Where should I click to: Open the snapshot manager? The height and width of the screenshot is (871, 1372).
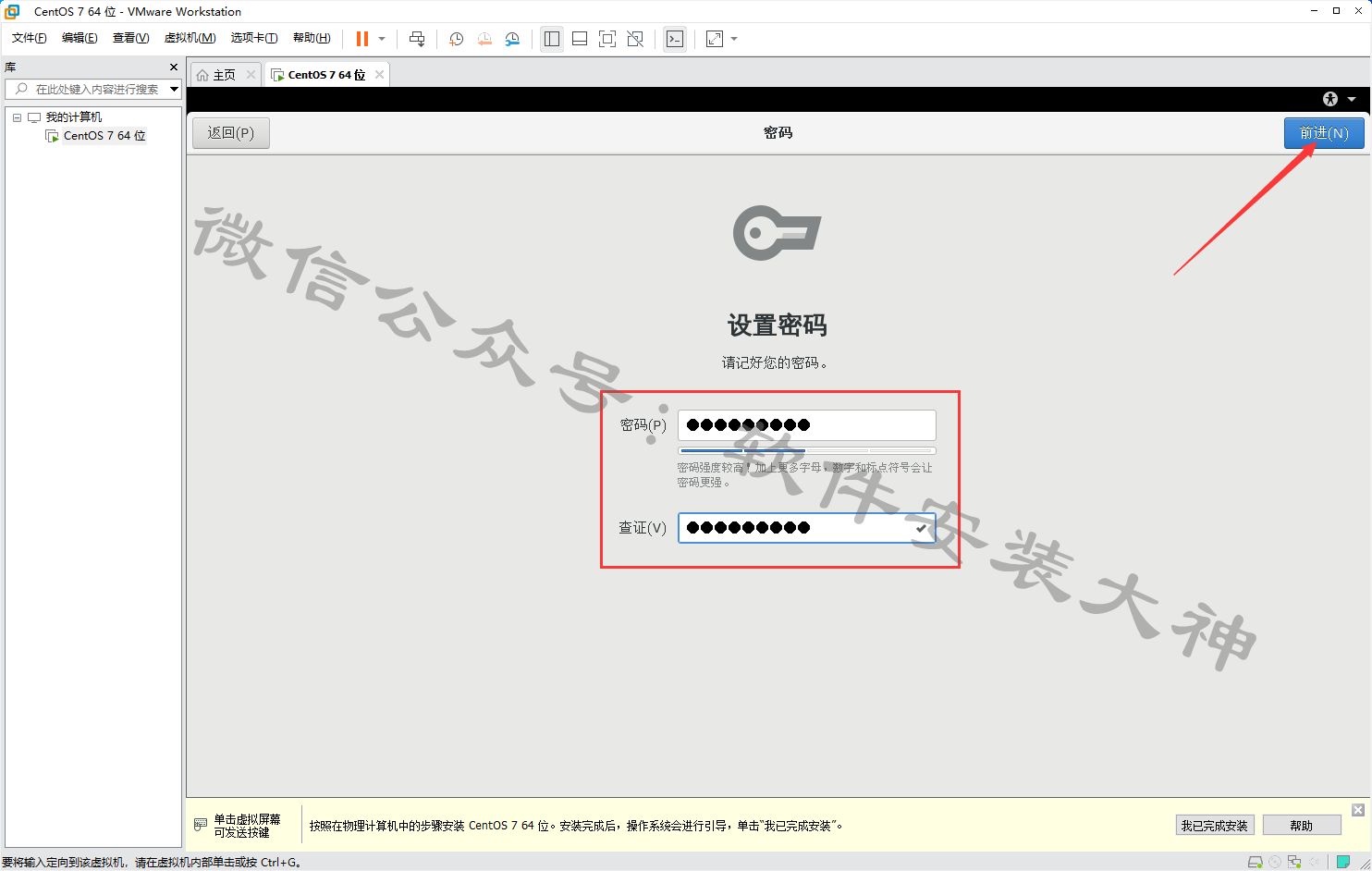tap(512, 39)
